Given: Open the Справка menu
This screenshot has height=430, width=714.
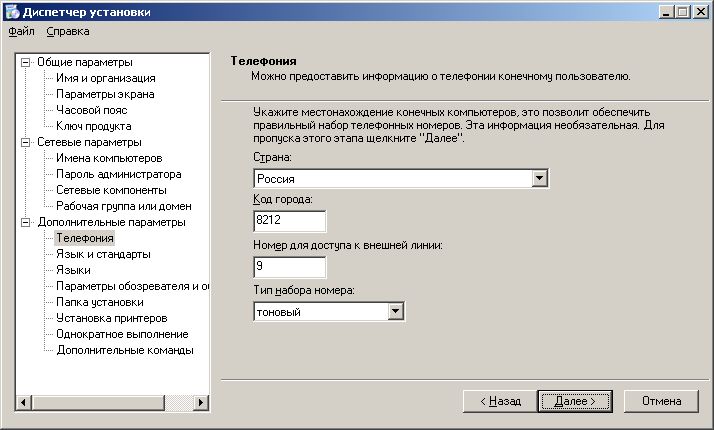Looking at the screenshot, I should coord(68,32).
